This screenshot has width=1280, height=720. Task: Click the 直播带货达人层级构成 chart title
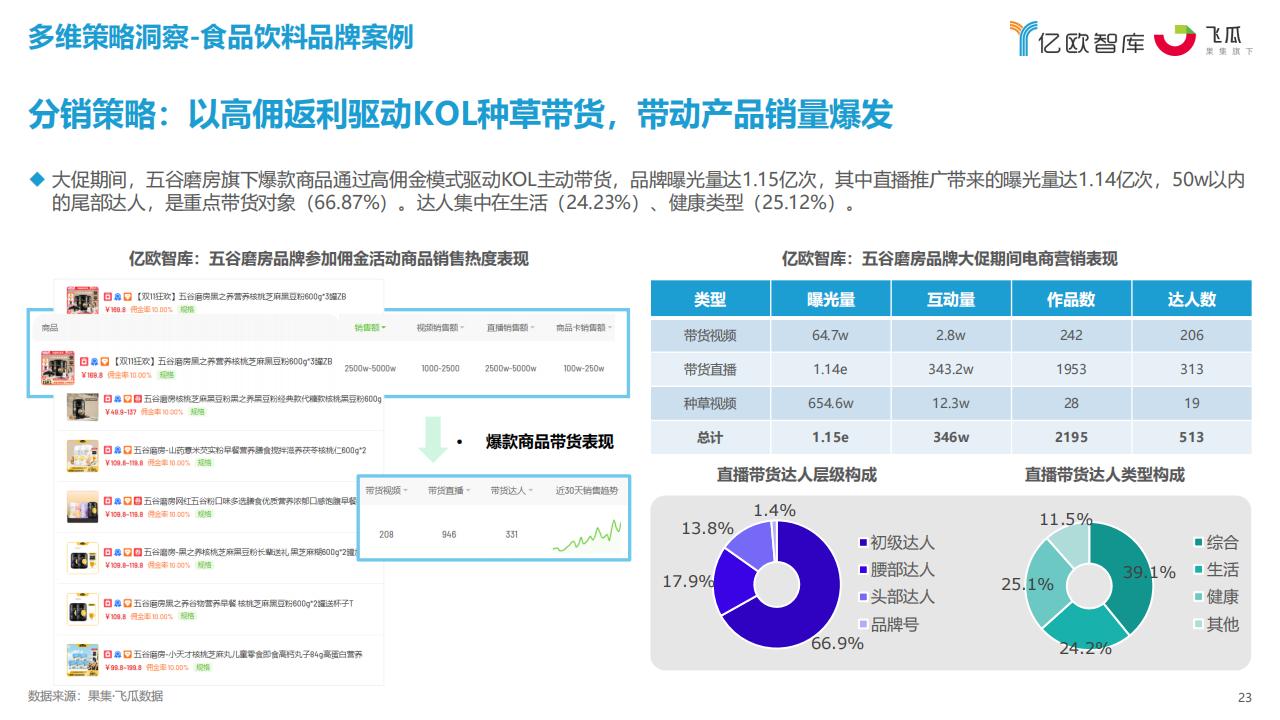coord(796,475)
